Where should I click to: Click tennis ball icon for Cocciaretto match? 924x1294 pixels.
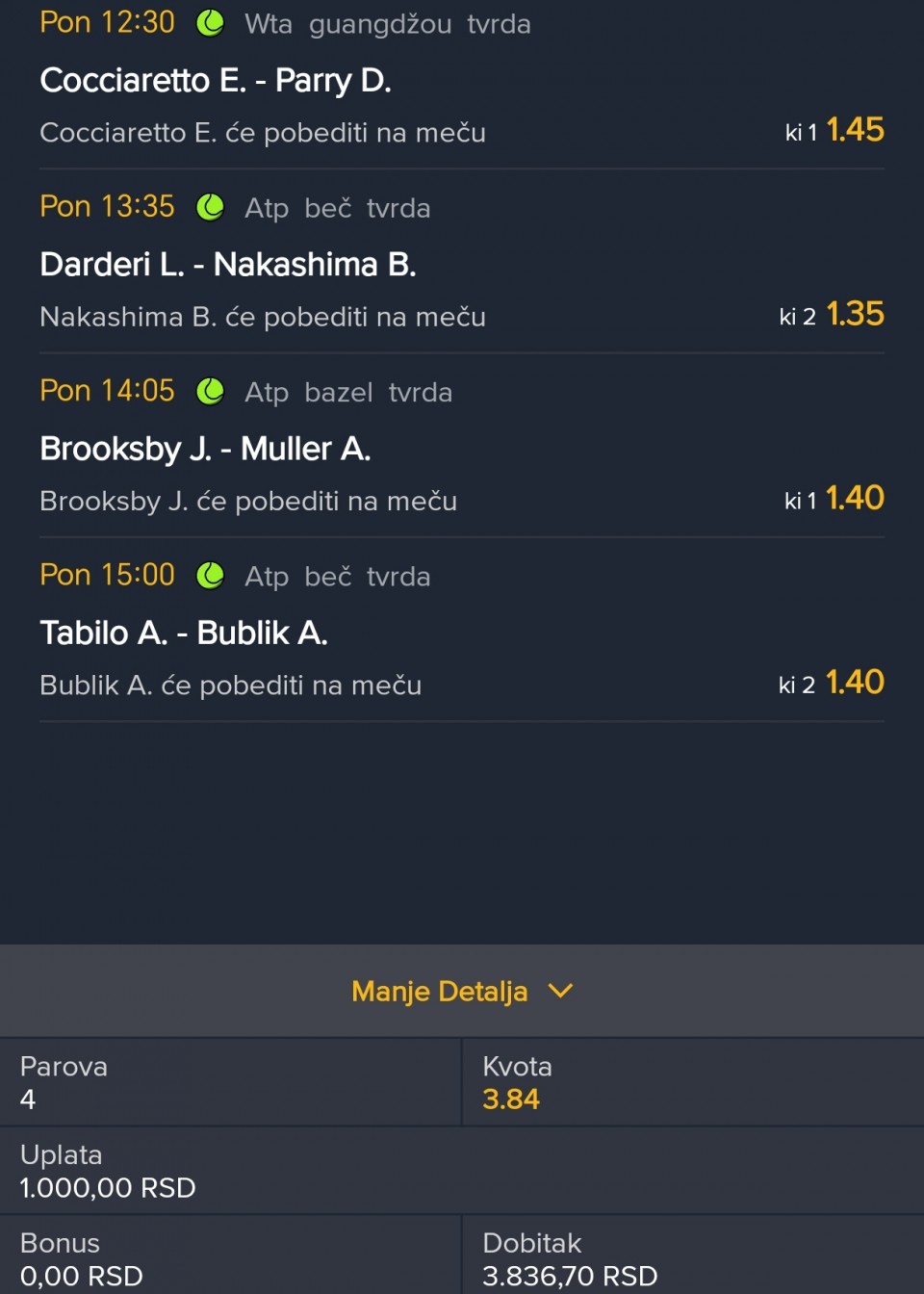[210, 23]
